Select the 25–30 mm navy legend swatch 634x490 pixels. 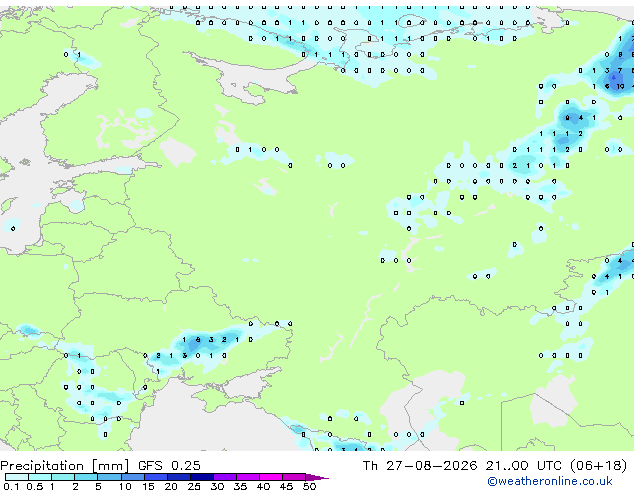[202, 477]
